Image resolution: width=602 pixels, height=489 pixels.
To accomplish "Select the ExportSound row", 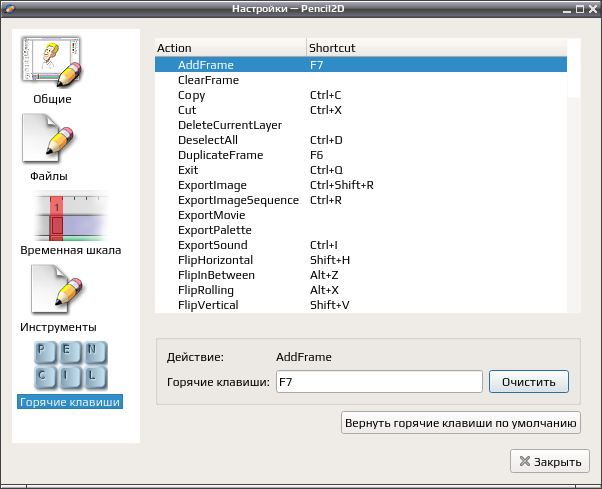I will click(361, 244).
